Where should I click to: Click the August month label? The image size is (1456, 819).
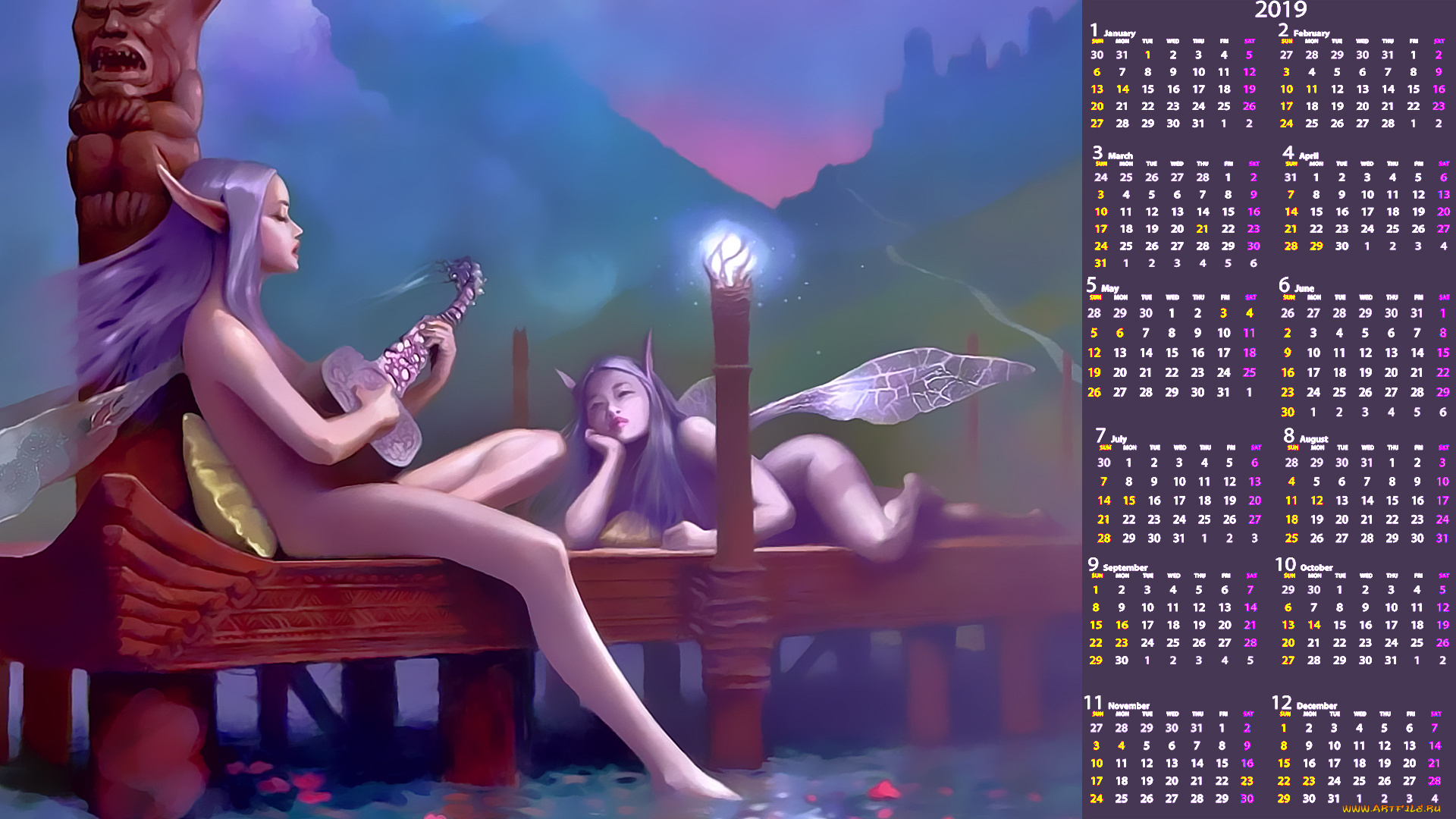click(x=1313, y=438)
